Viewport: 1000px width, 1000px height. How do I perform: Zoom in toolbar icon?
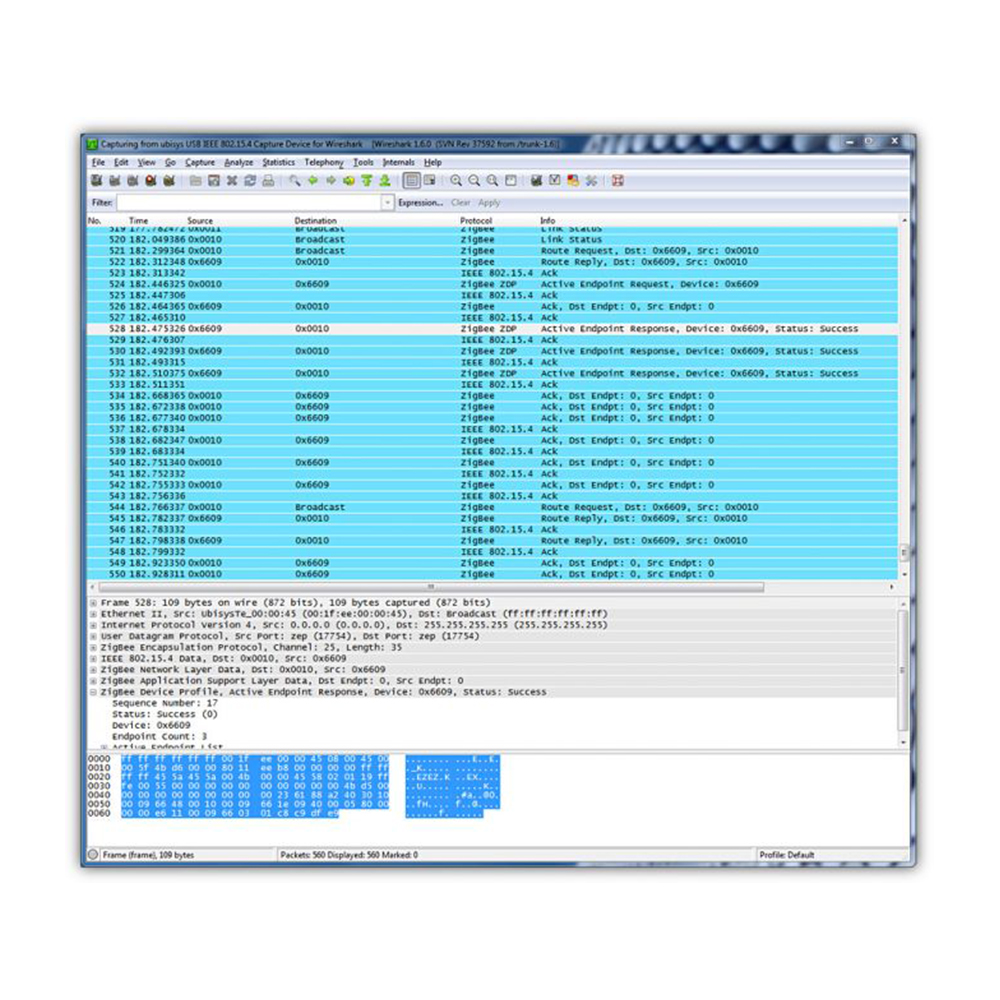[456, 181]
